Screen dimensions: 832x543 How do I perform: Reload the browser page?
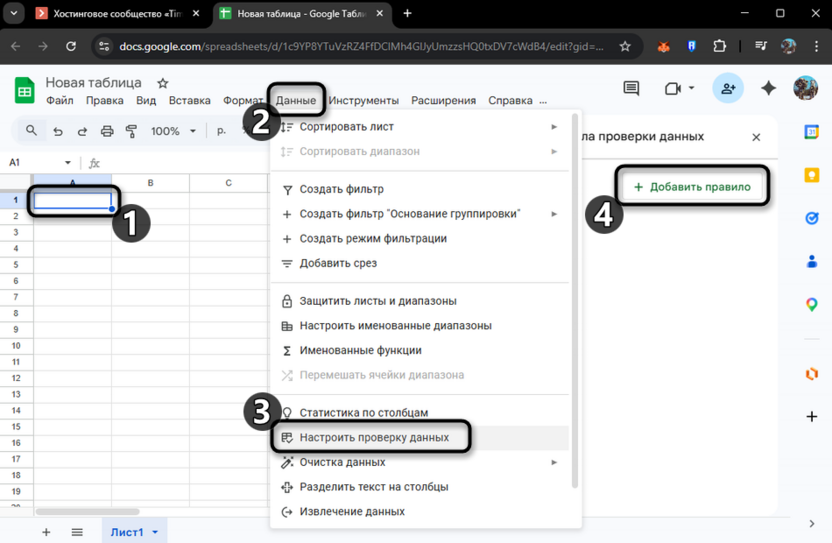click(x=71, y=47)
